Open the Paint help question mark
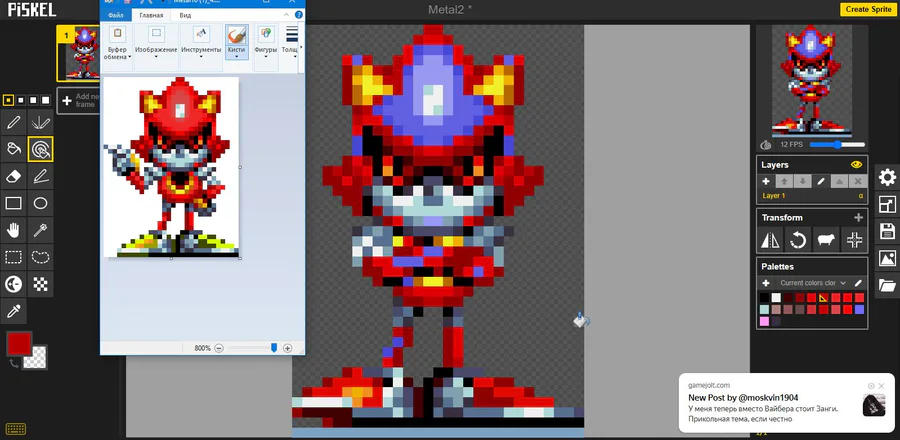 [298, 15]
